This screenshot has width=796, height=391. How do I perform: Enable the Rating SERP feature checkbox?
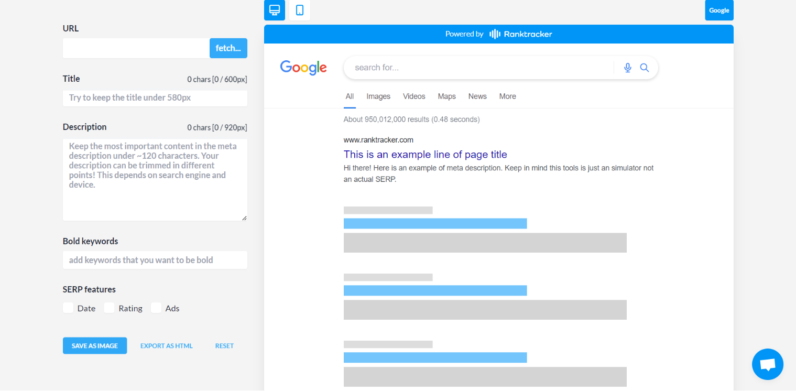tap(109, 308)
